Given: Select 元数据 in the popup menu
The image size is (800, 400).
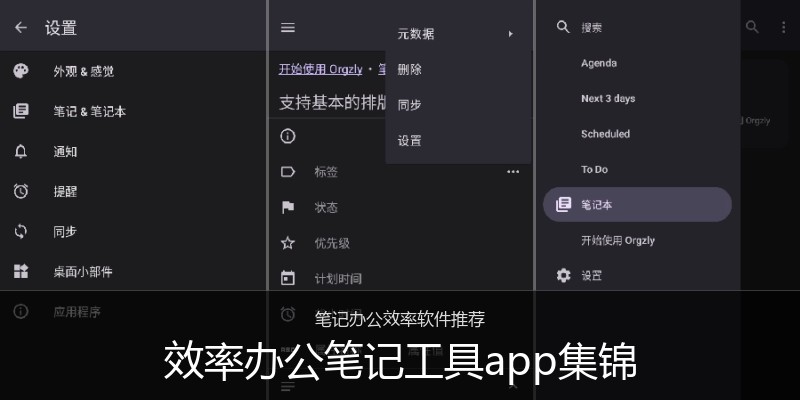Looking at the screenshot, I should point(458,34).
